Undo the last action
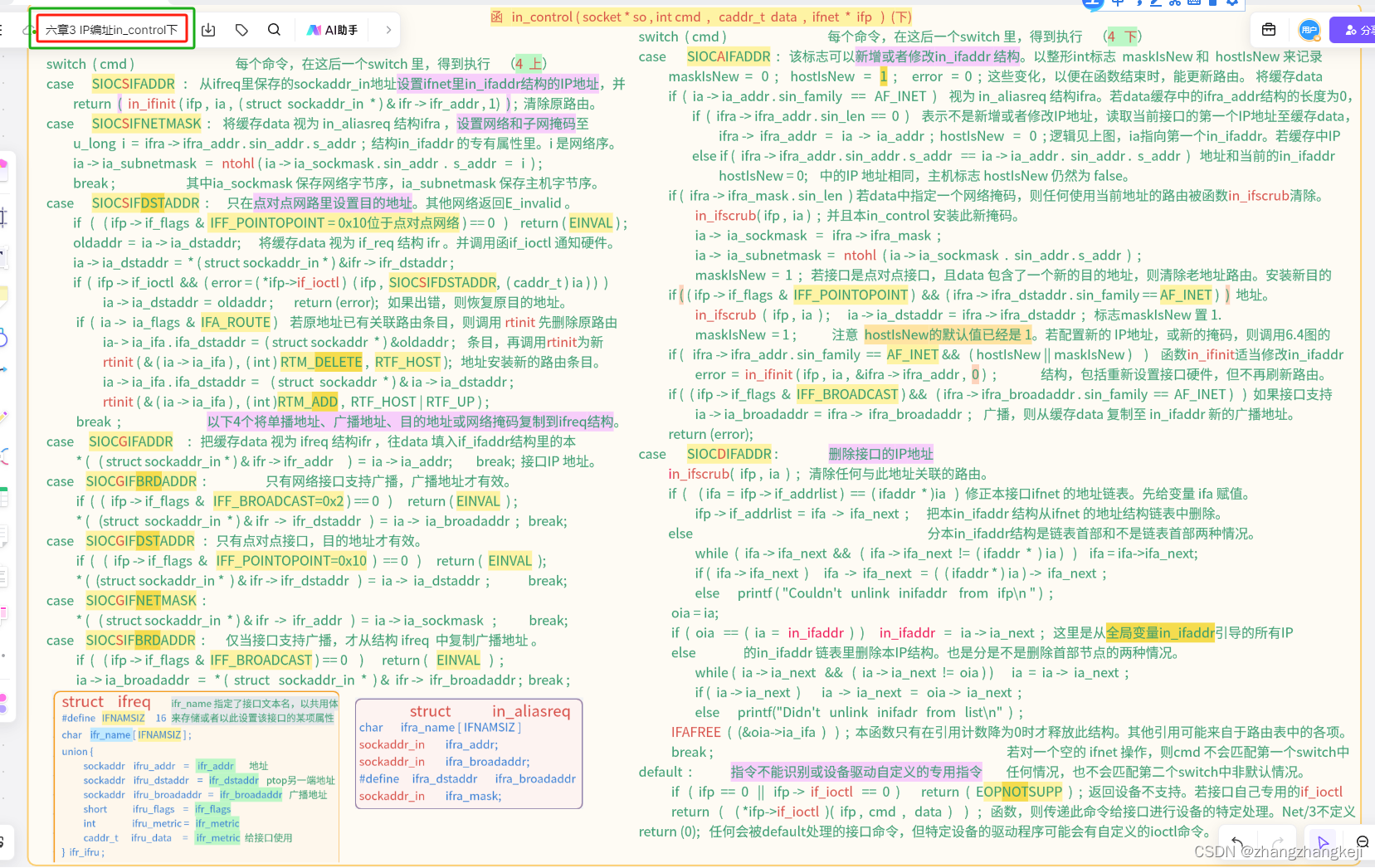 [1237, 841]
